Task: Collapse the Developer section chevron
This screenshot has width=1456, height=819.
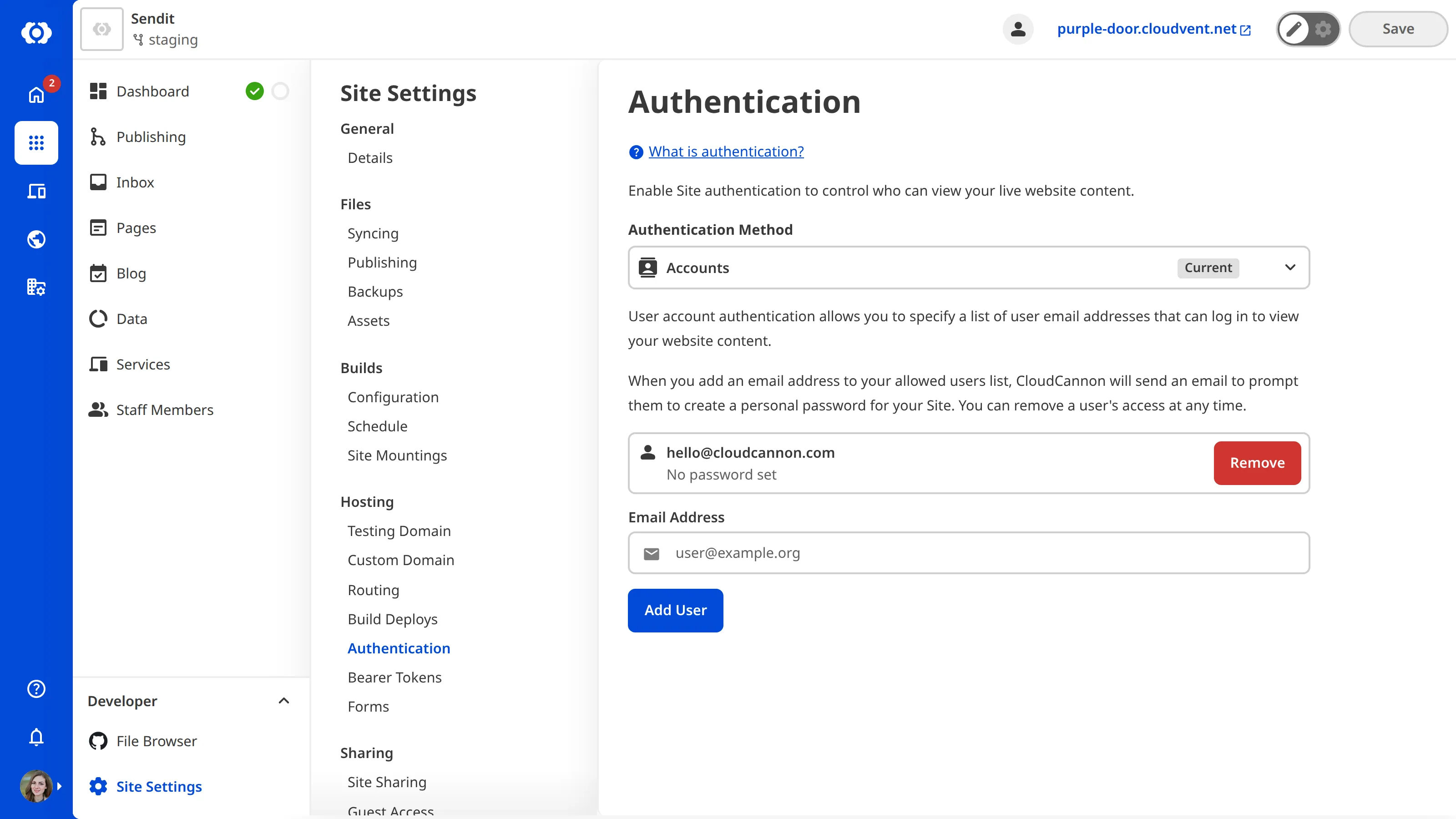Action: (x=284, y=701)
